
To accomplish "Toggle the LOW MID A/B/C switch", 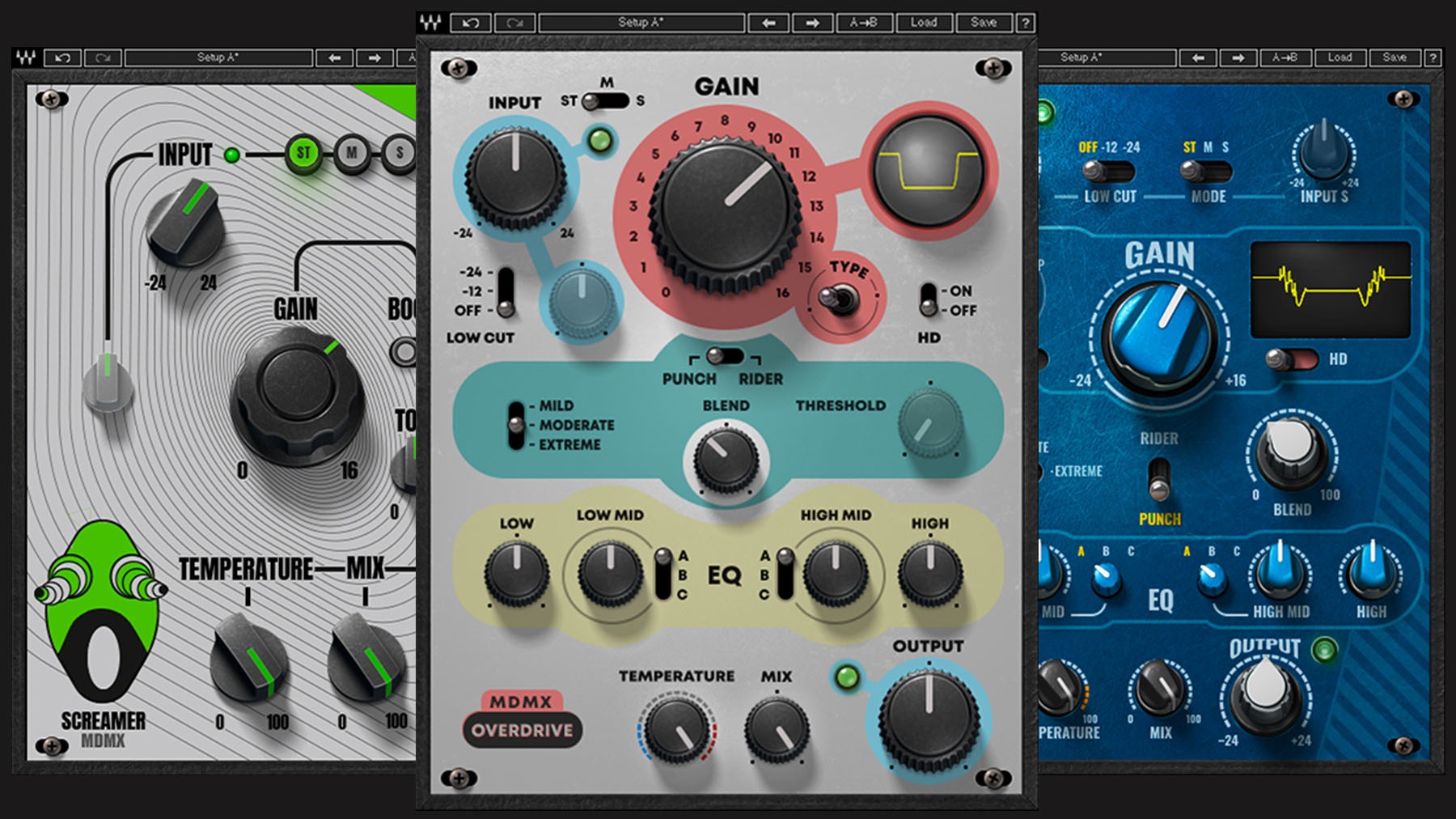I will 663,574.
